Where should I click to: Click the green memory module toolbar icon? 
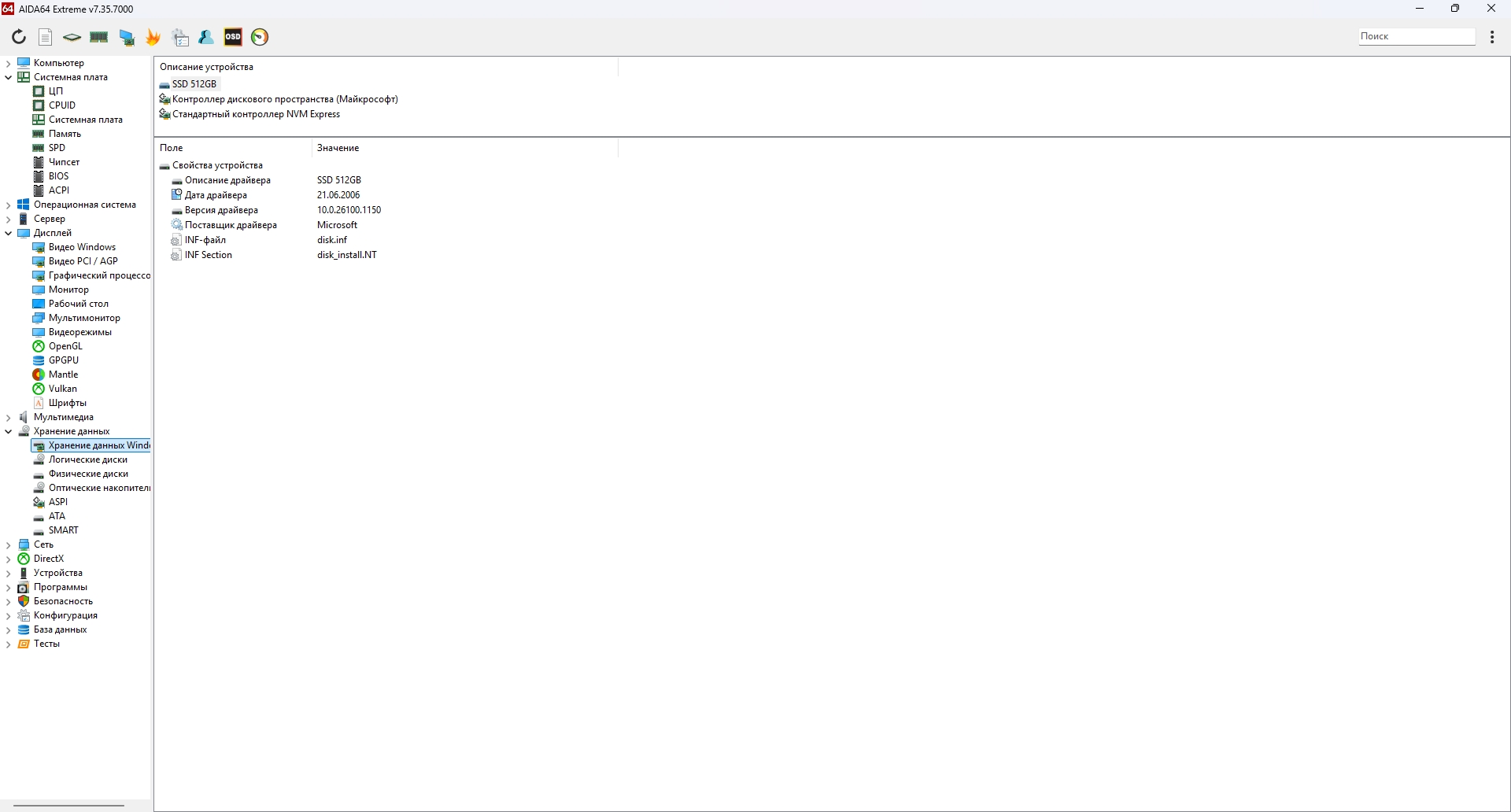click(x=99, y=37)
